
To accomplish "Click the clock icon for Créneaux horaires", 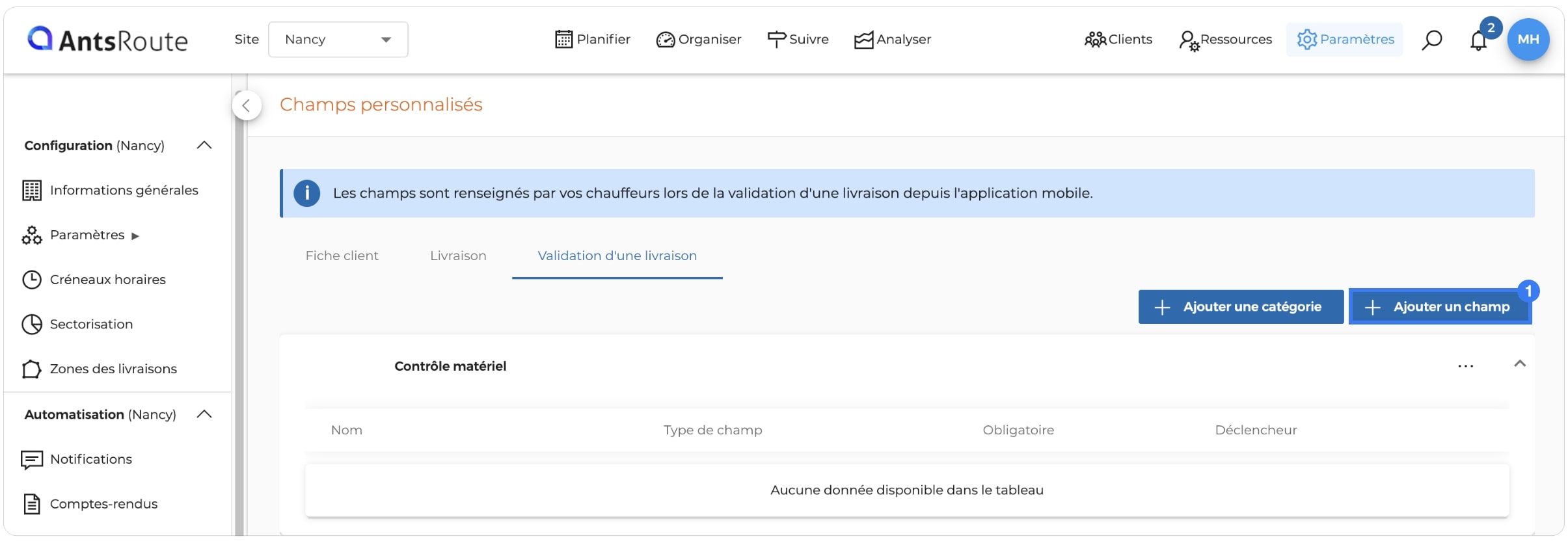I will click(32, 280).
